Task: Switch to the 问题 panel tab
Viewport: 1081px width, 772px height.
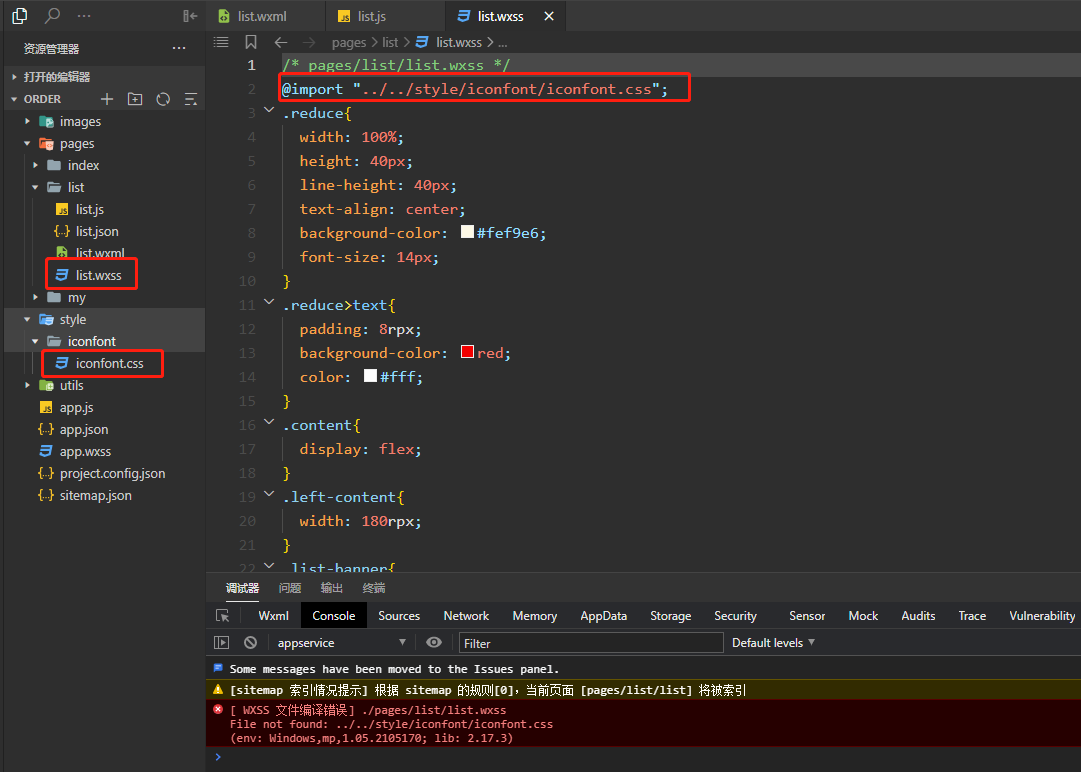Action: pyautogui.click(x=290, y=588)
